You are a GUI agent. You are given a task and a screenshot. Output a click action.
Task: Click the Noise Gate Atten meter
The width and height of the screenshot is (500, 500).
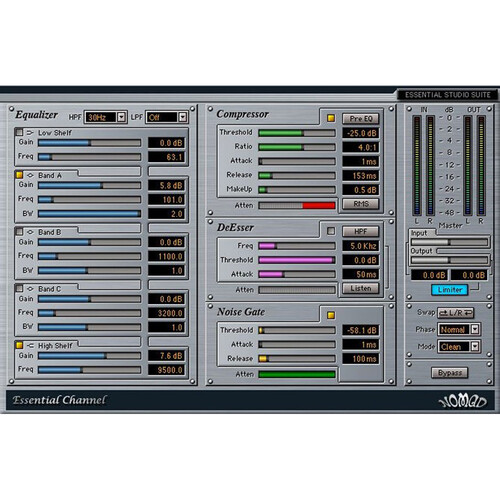pos(297,374)
